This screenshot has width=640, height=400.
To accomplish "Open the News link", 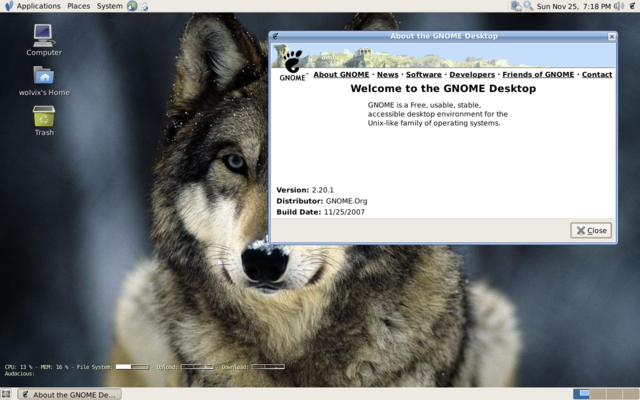I will click(387, 75).
